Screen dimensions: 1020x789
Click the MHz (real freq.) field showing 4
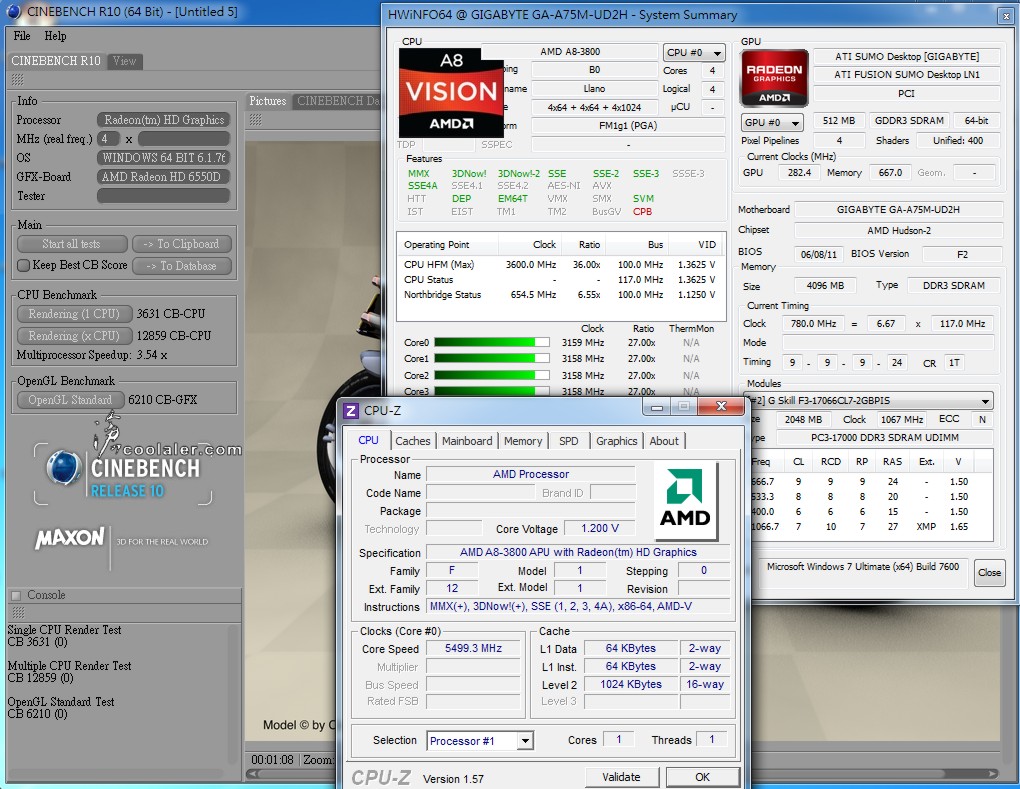[108, 139]
